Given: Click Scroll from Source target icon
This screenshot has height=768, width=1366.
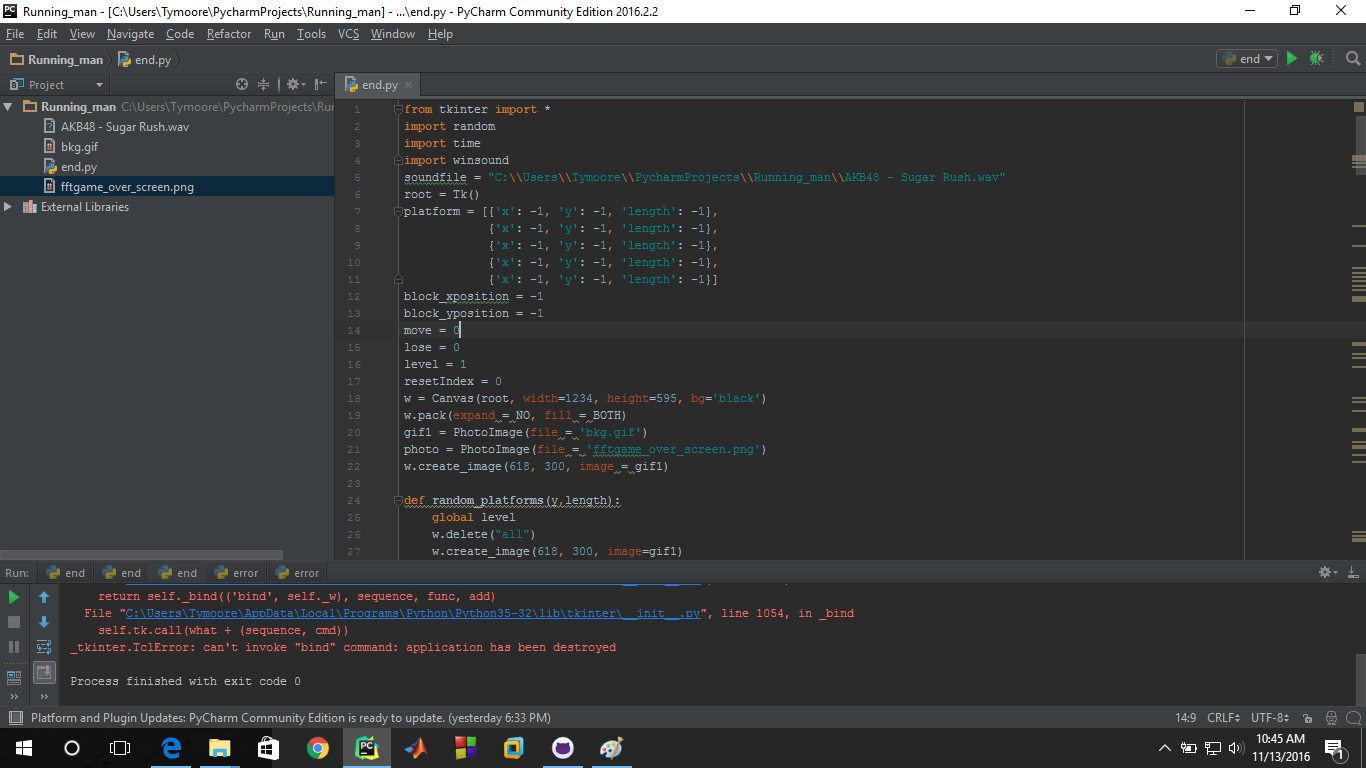Looking at the screenshot, I should (241, 85).
